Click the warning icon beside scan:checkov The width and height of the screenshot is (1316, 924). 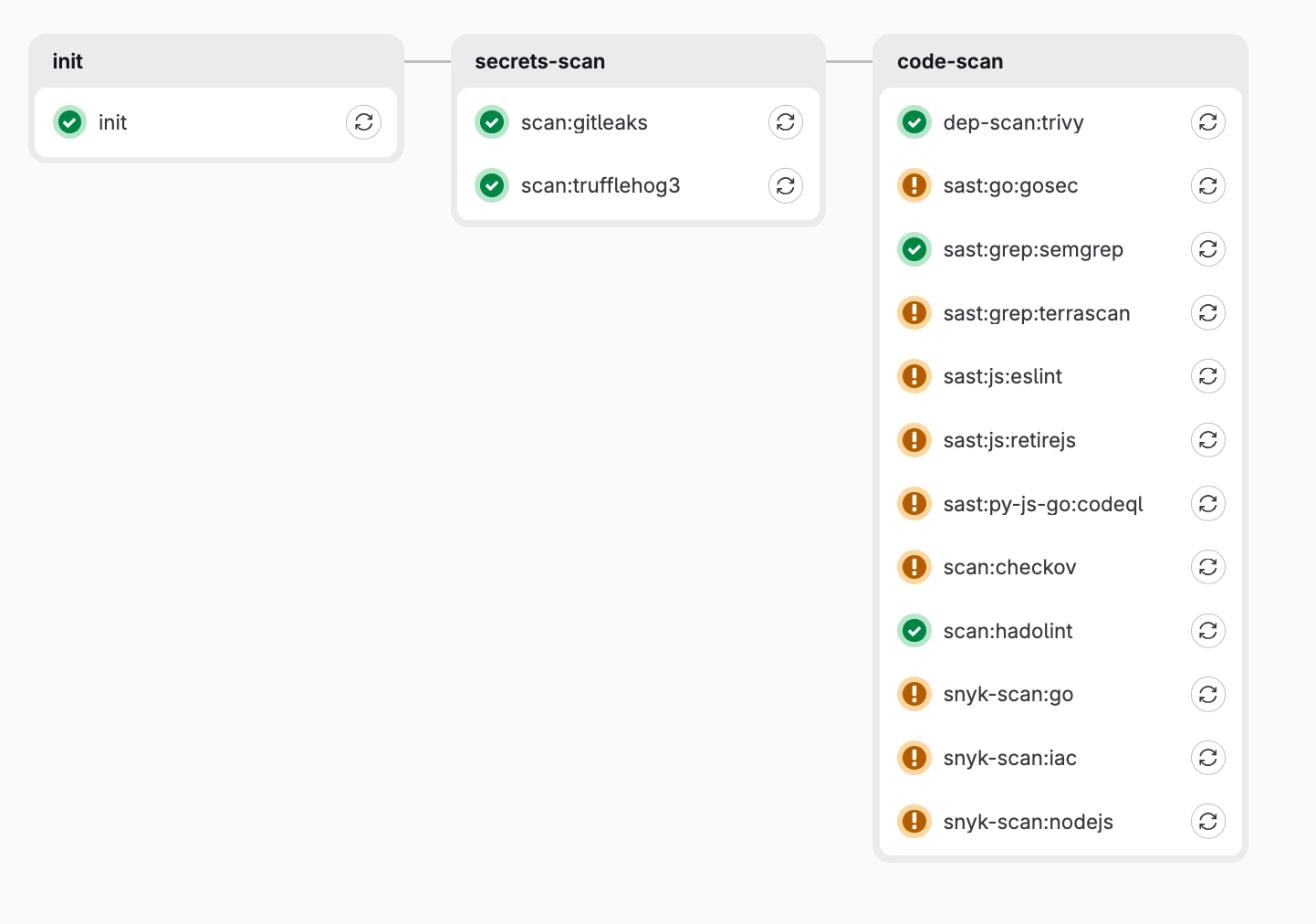pos(914,567)
